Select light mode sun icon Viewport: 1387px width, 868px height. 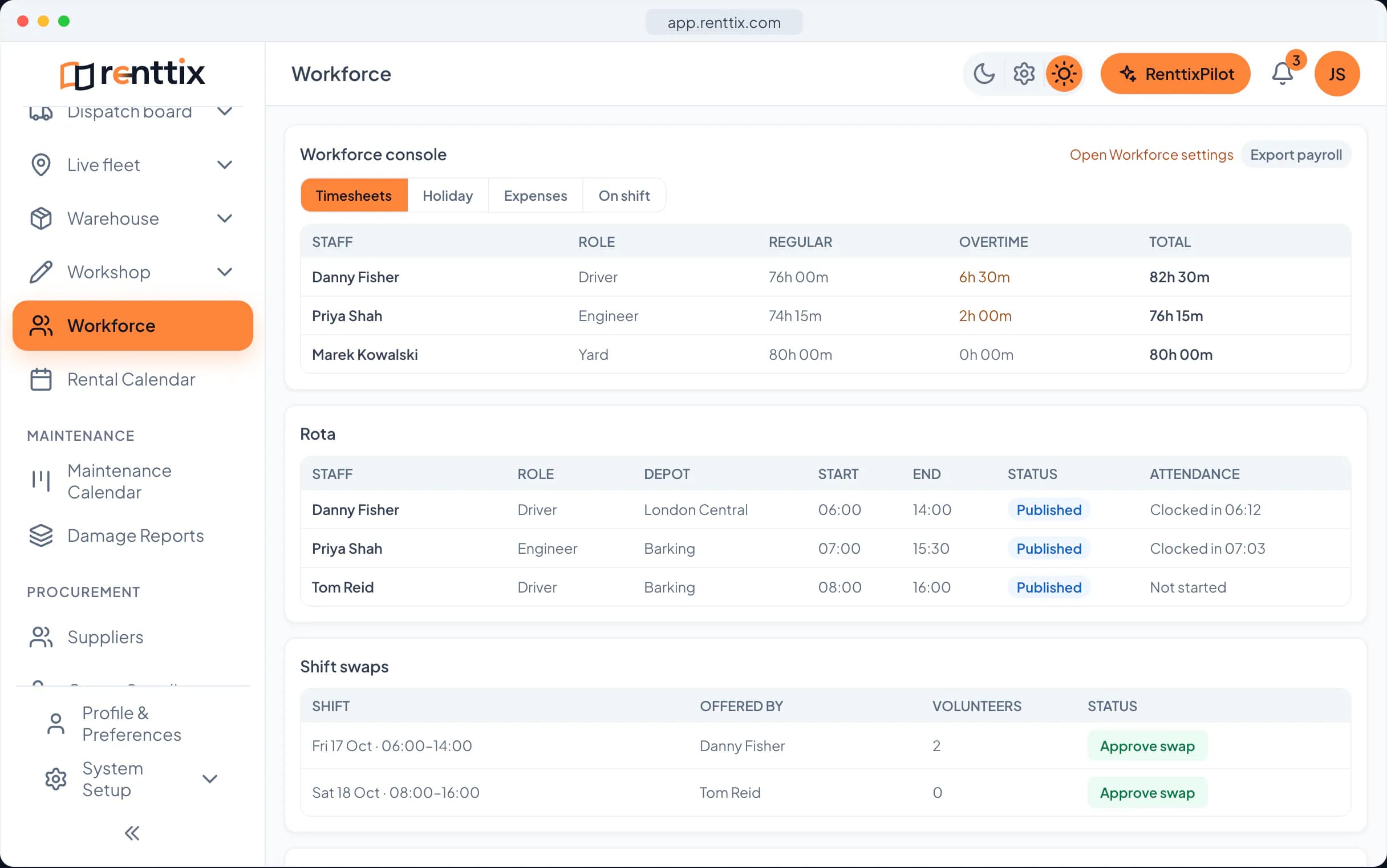click(1064, 74)
